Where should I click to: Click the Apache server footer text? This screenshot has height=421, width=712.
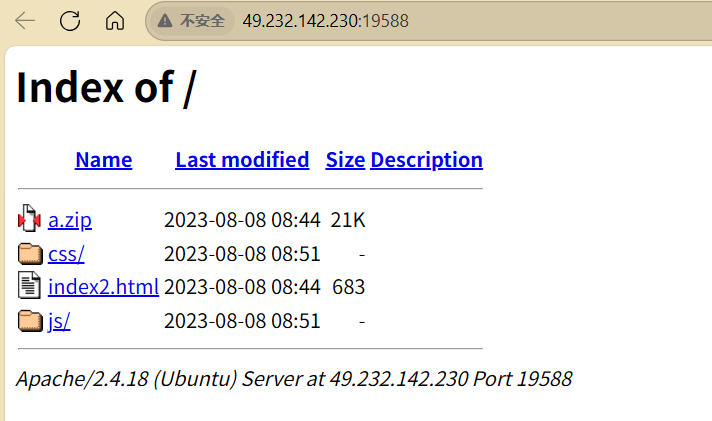point(294,379)
